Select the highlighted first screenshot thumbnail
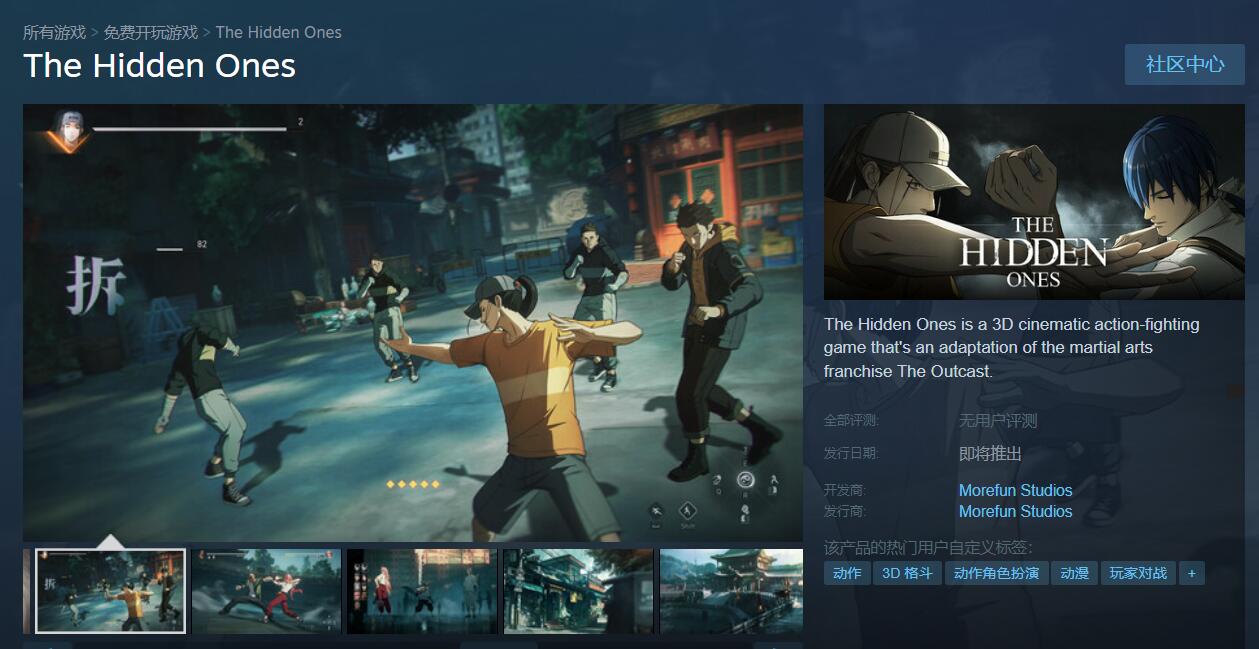Image resolution: width=1259 pixels, height=649 pixels. [x=110, y=590]
